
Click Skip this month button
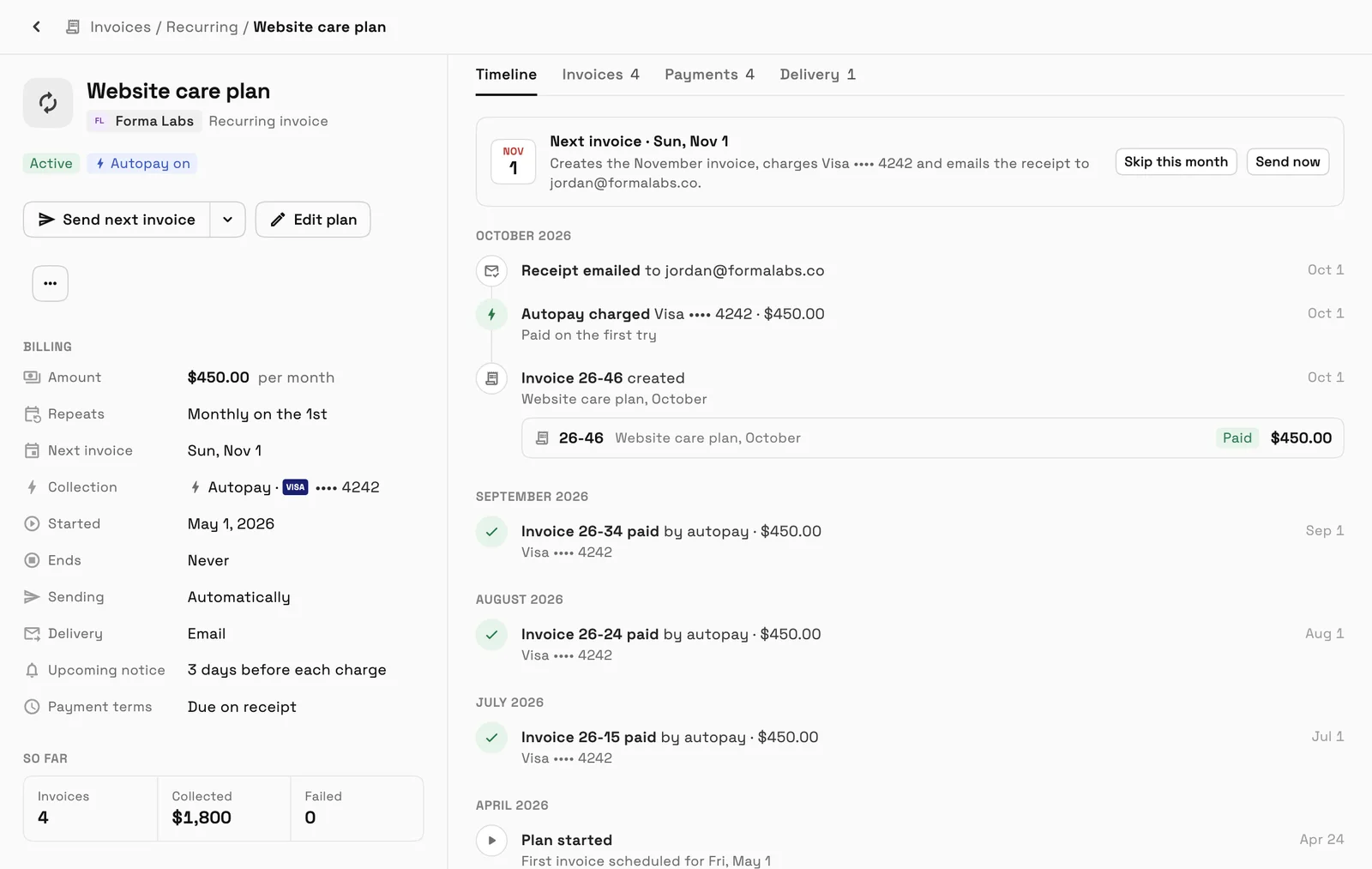(1176, 161)
